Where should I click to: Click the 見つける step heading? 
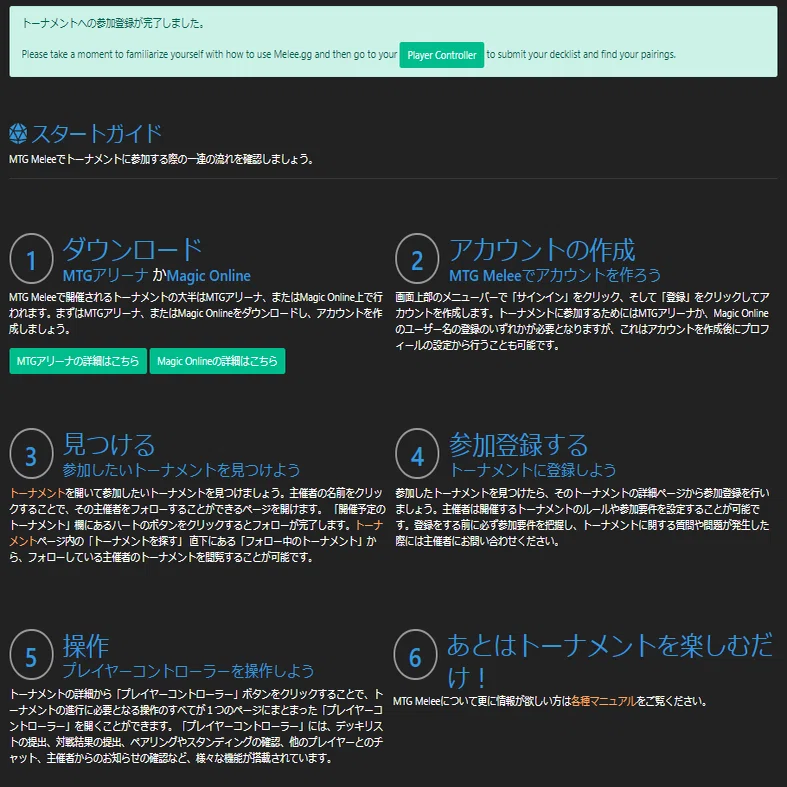pos(109,445)
